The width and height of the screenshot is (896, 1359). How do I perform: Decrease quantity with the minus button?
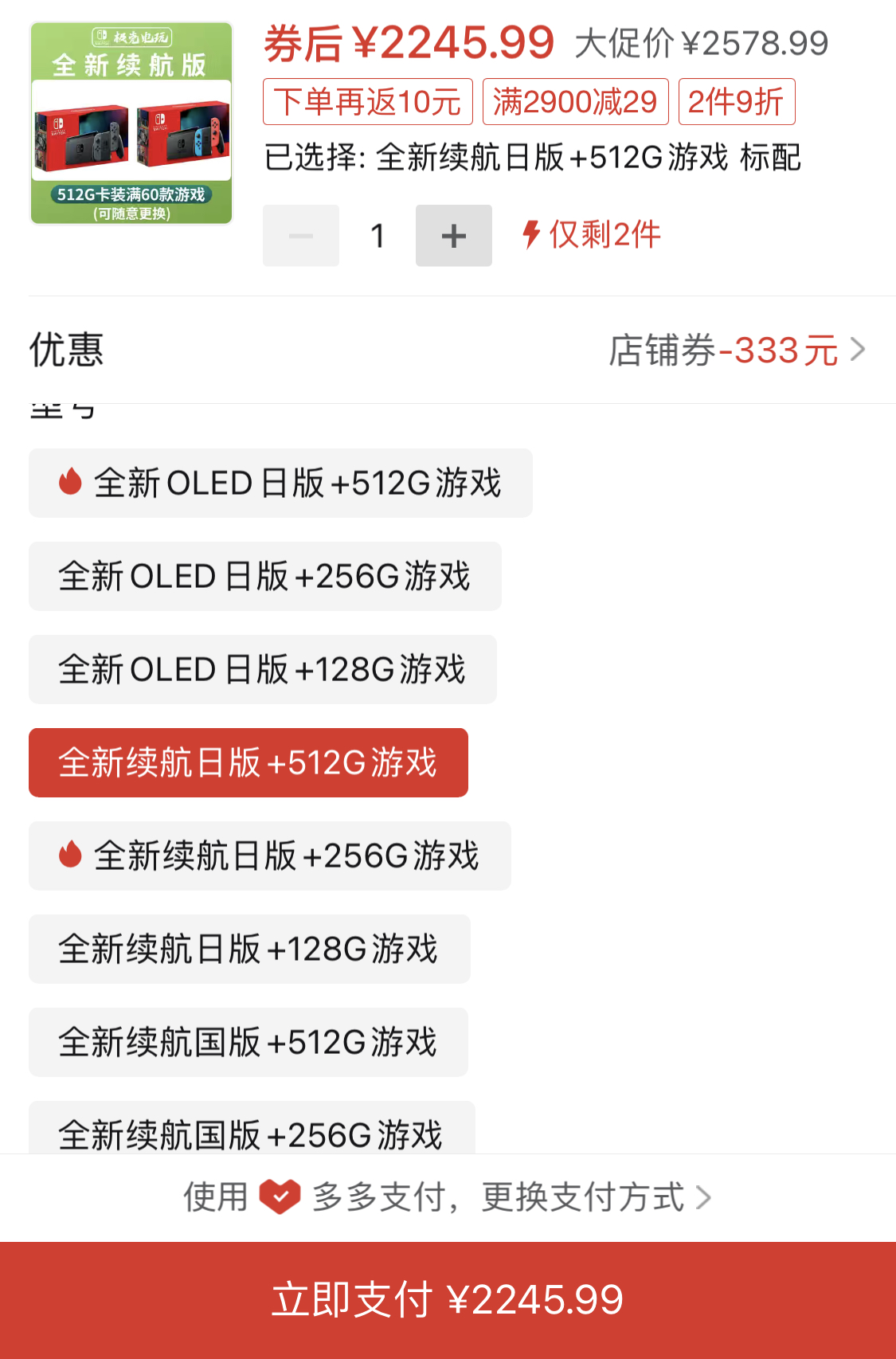pyautogui.click(x=301, y=236)
